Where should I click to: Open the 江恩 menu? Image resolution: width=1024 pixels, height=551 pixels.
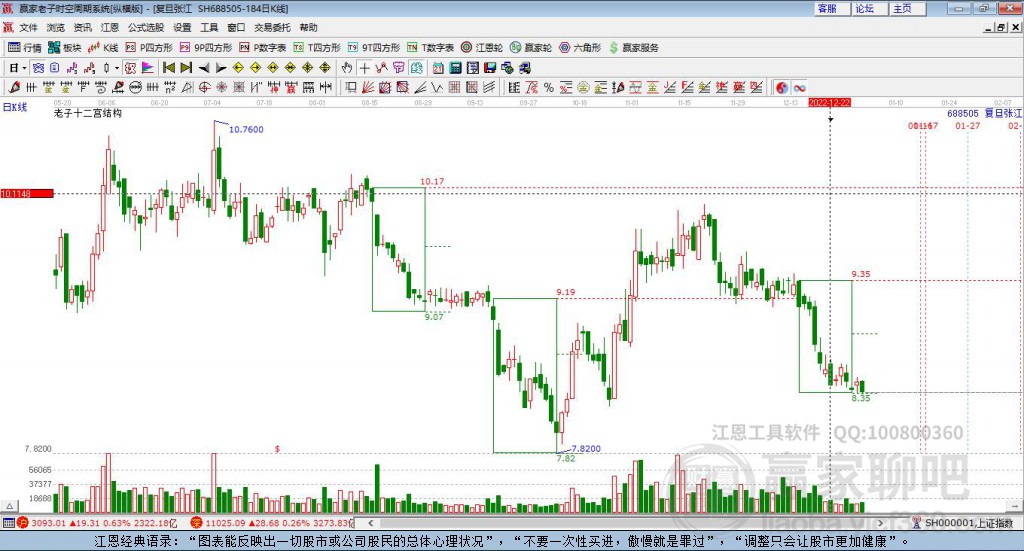click(110, 27)
